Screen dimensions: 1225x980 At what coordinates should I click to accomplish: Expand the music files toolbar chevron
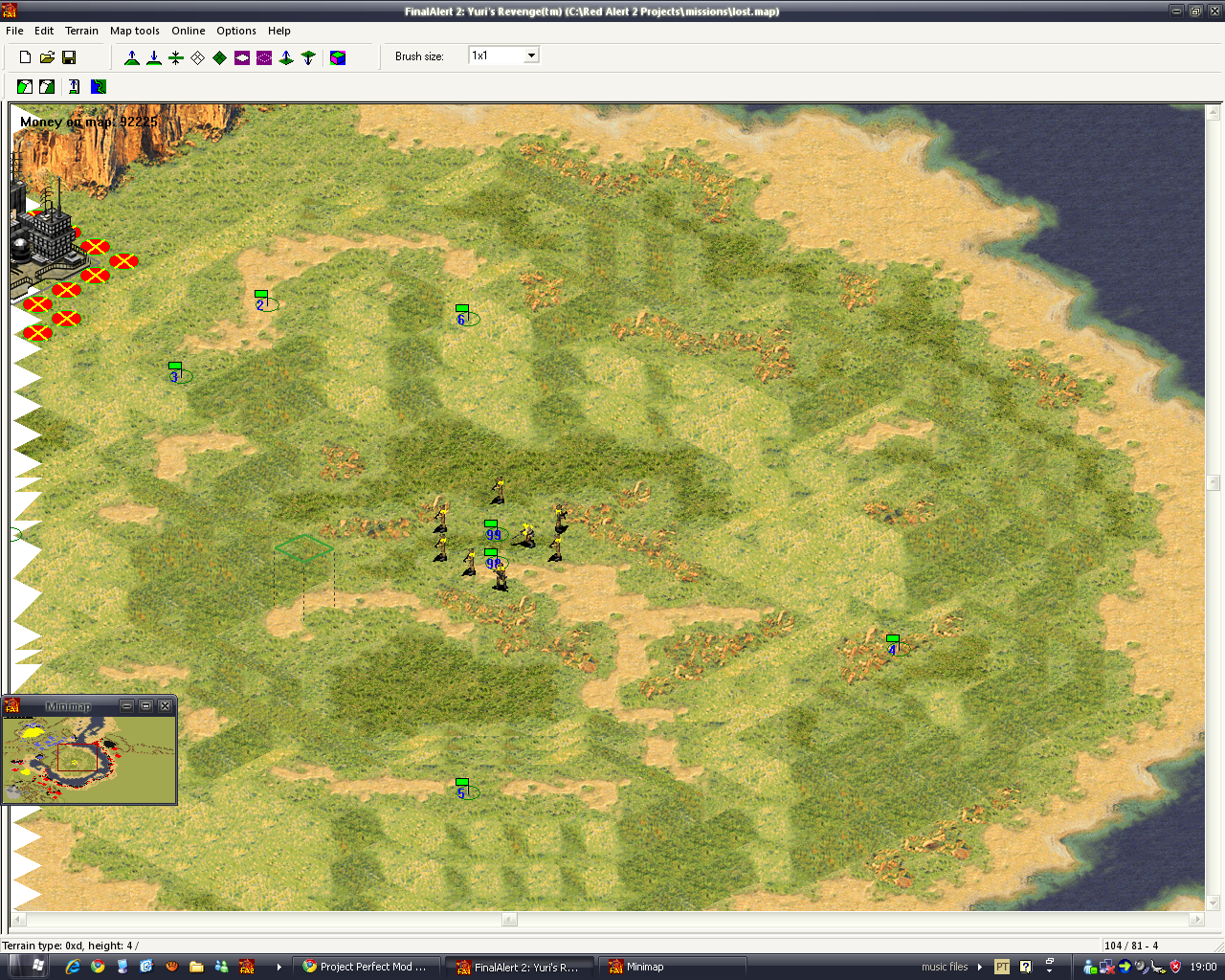pyautogui.click(x=980, y=967)
